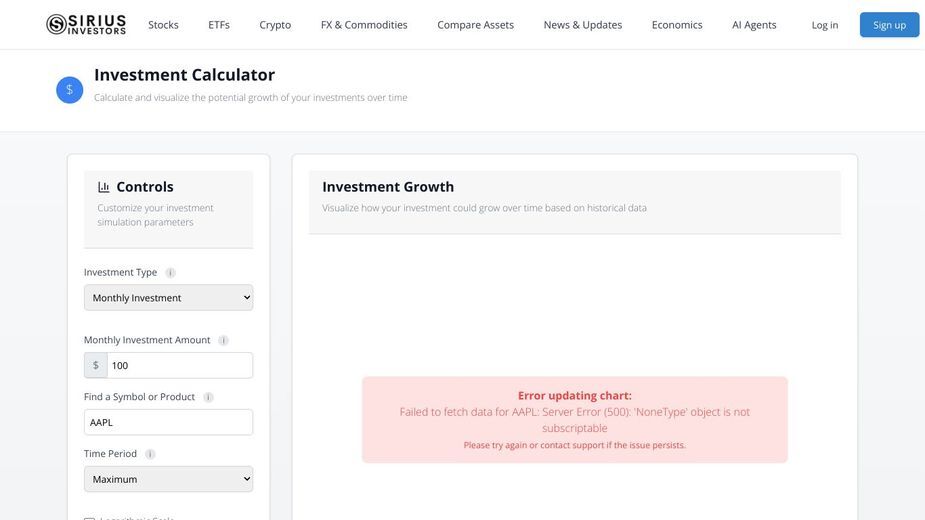Click the blue dollar sign calculator icon
The image size is (925, 520).
(x=70, y=90)
